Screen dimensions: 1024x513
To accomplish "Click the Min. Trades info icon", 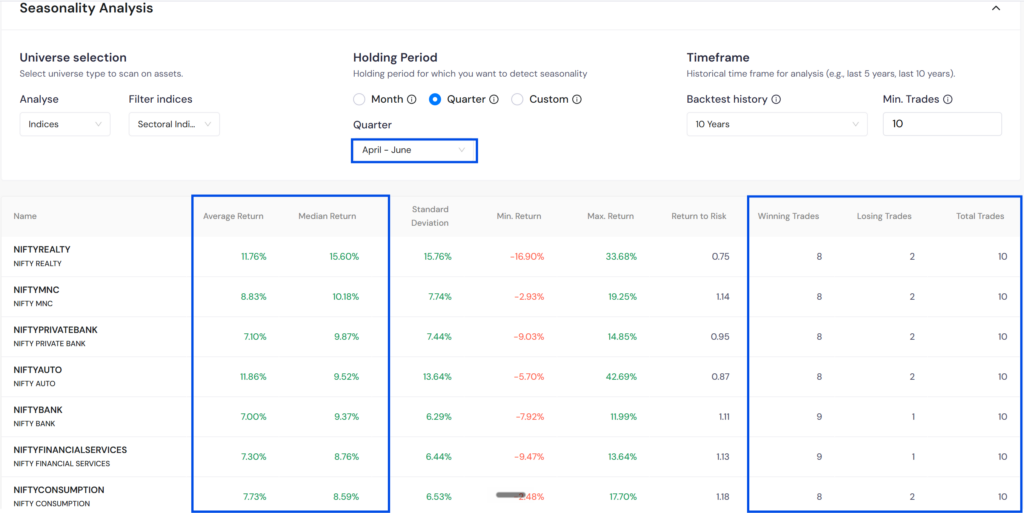I will [x=948, y=100].
